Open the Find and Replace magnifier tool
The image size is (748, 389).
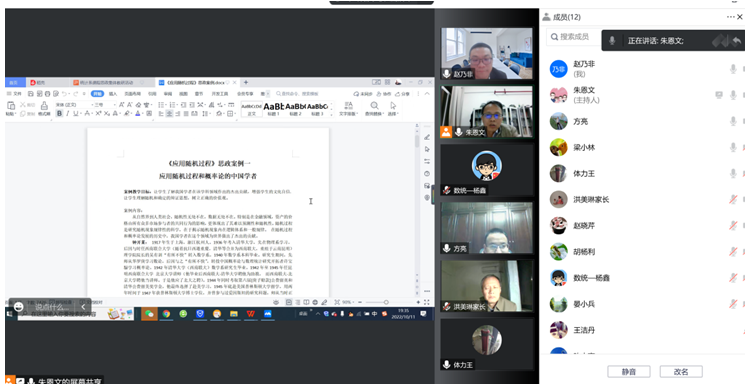point(374,105)
